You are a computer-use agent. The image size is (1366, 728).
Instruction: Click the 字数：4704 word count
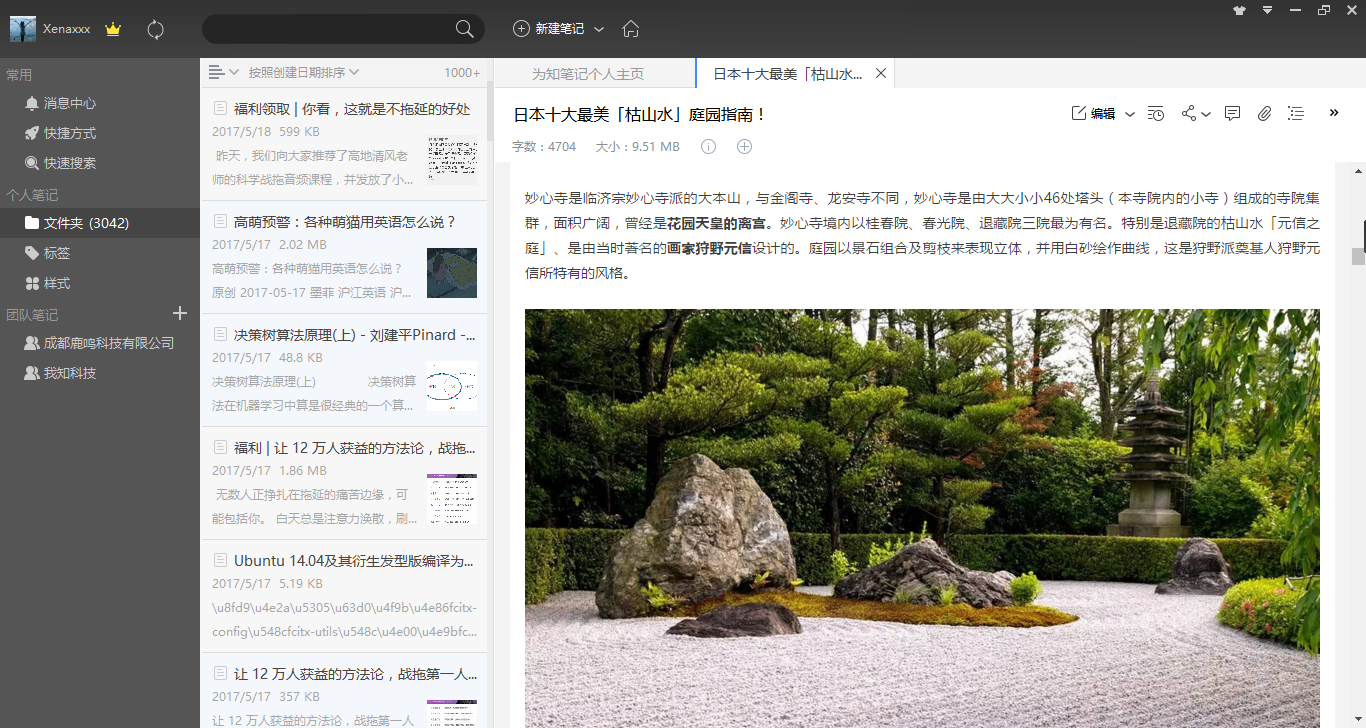(544, 147)
